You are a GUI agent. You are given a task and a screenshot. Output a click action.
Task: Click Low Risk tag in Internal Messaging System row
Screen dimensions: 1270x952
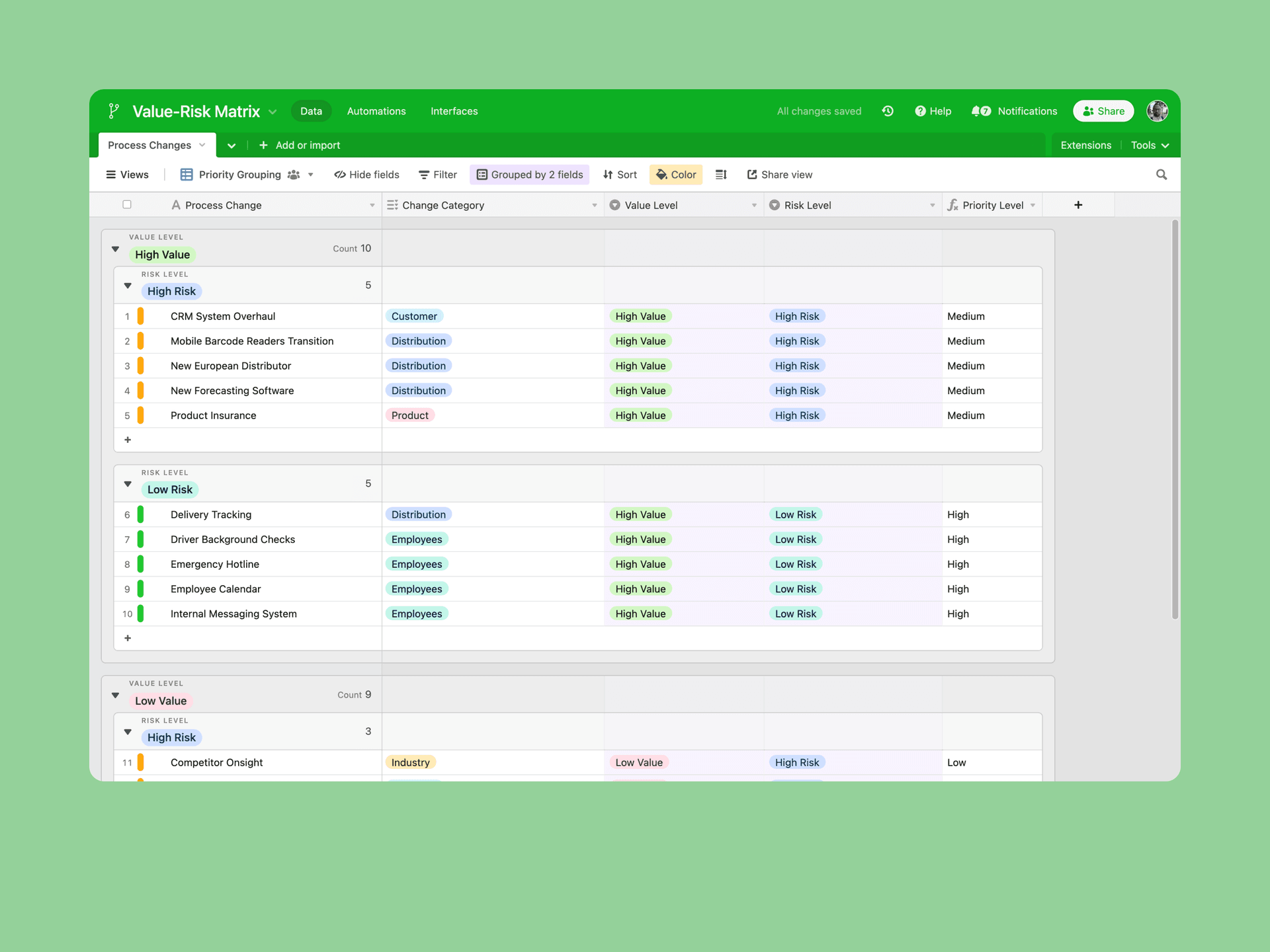click(796, 614)
